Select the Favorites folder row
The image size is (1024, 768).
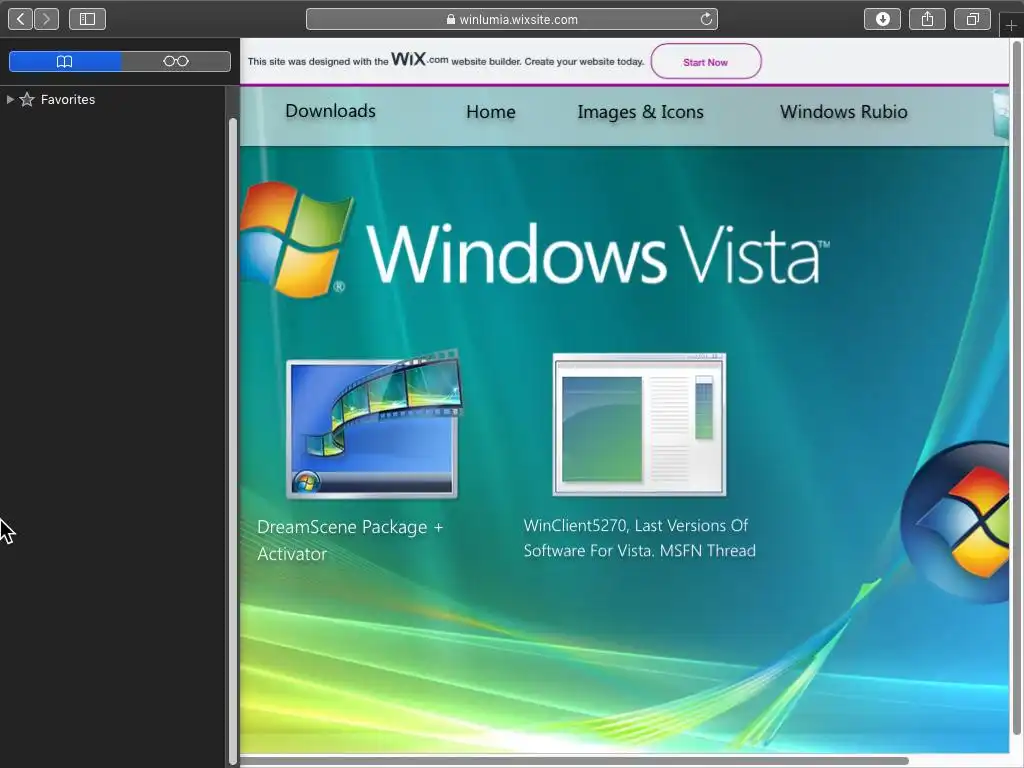pyautogui.click(x=112, y=99)
